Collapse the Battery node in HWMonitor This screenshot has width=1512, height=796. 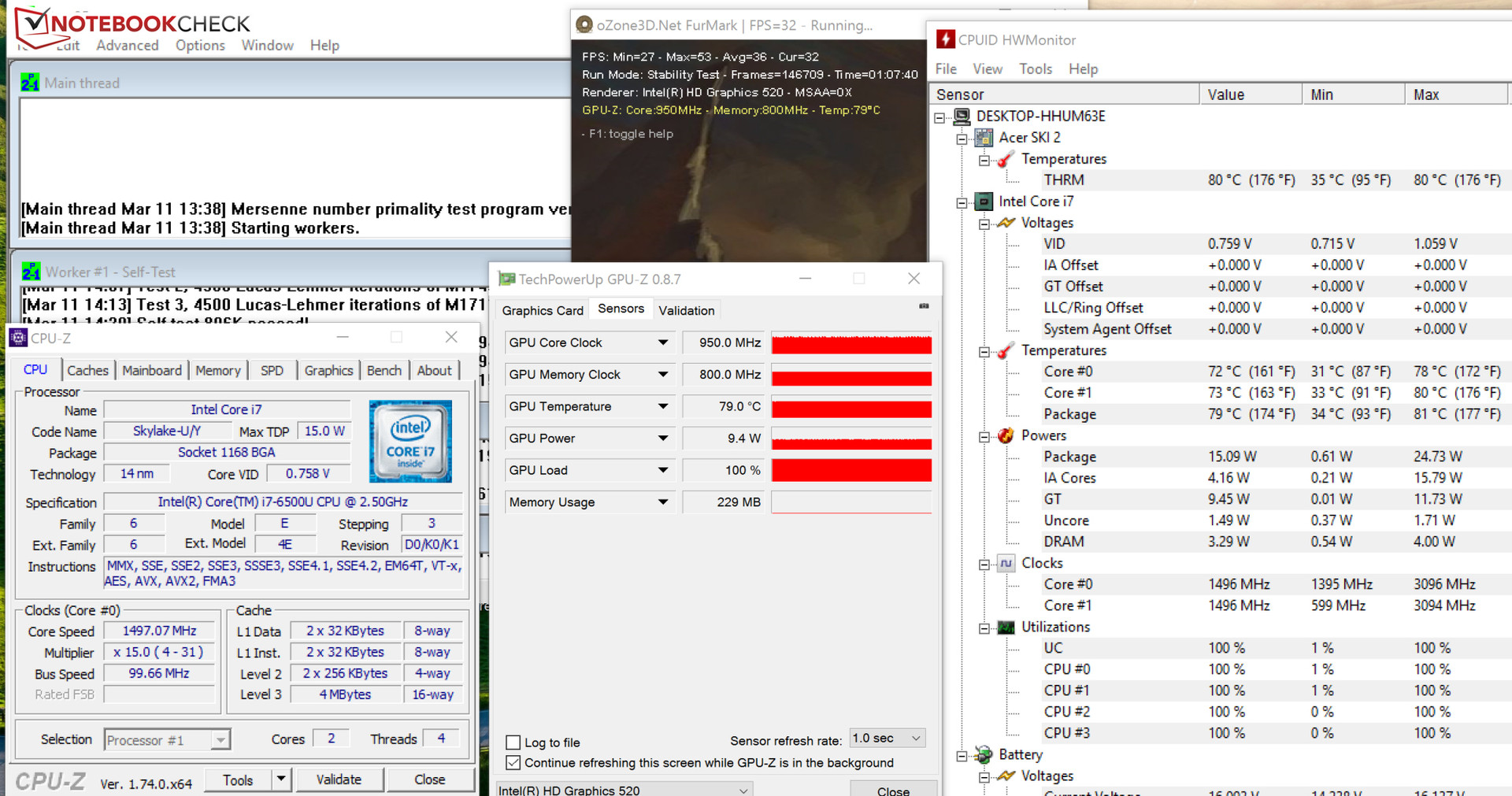962,756
